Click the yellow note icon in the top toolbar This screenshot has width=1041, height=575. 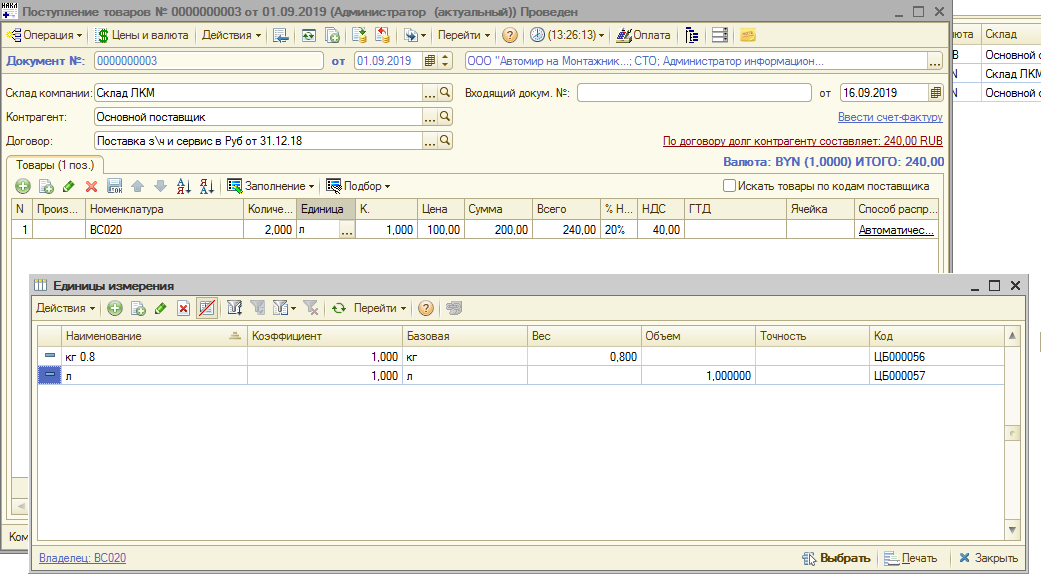coord(748,35)
